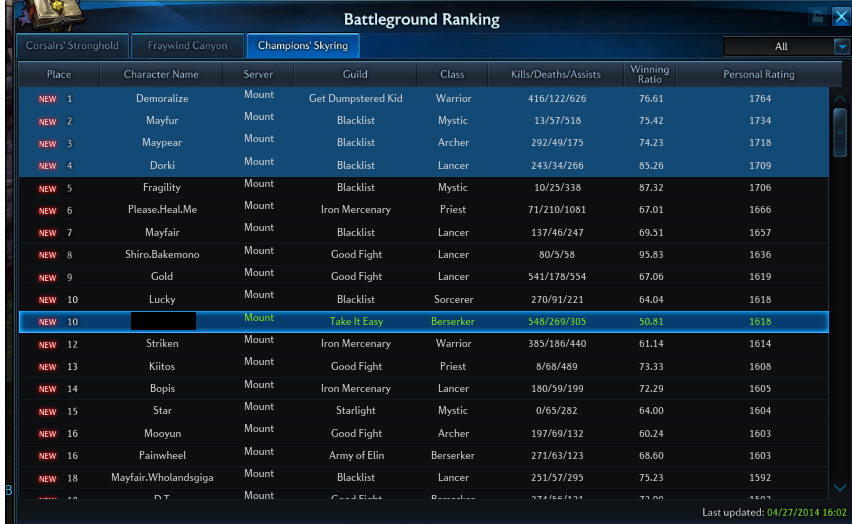Click the Last updated 04/27/2014 16:02 timestamp
This screenshot has width=852, height=524.
point(774,513)
